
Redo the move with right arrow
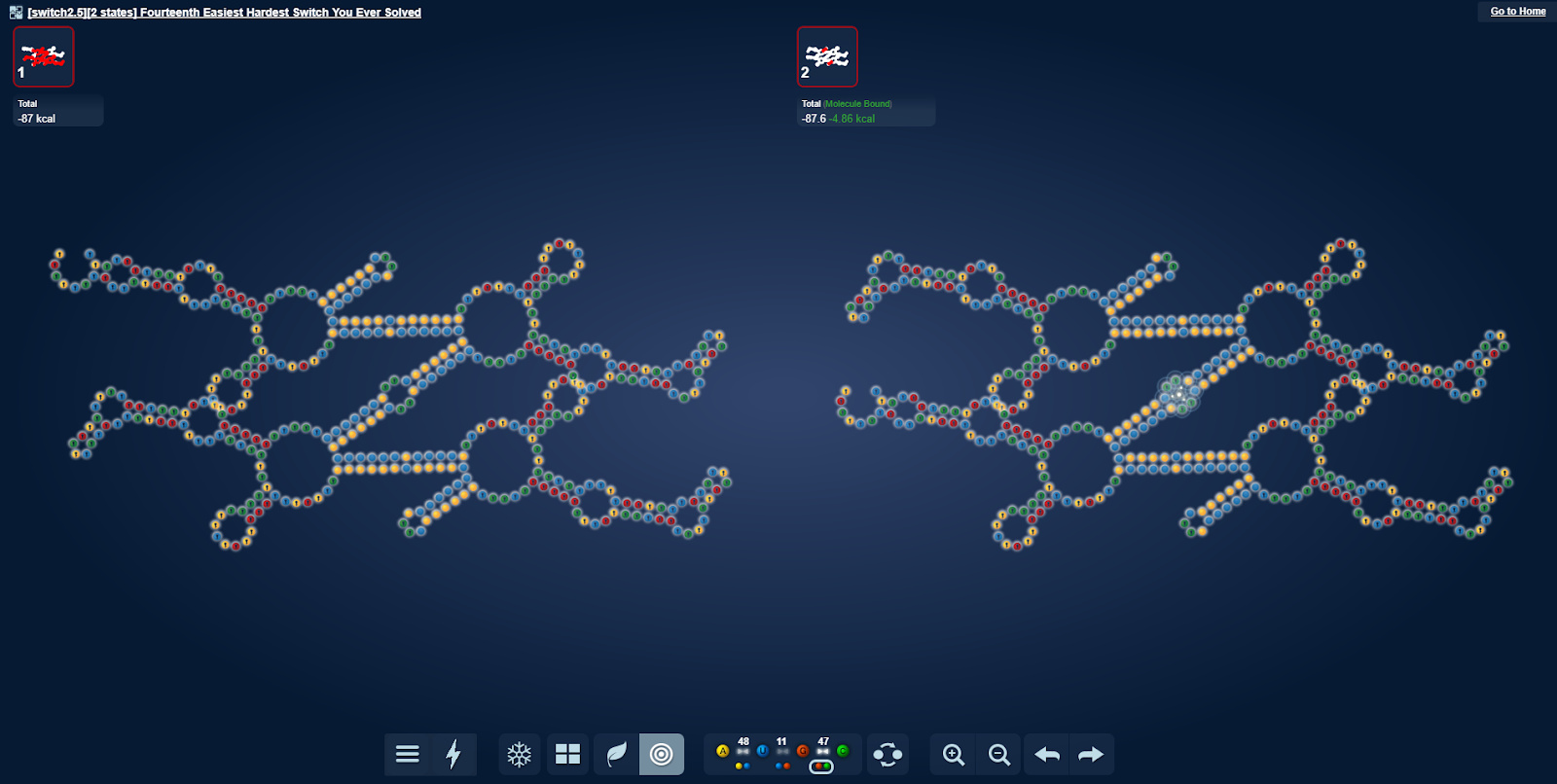pyautogui.click(x=1091, y=754)
